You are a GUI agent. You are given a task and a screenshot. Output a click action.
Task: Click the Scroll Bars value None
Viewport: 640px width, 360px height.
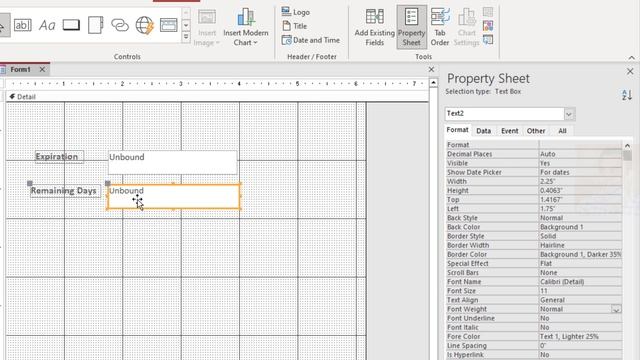coord(580,273)
